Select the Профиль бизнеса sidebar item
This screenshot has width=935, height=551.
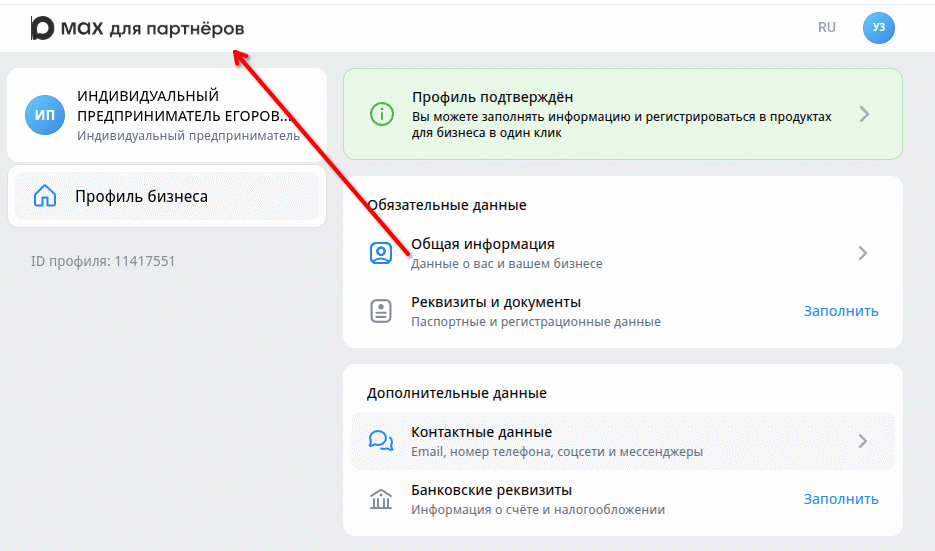[141, 196]
